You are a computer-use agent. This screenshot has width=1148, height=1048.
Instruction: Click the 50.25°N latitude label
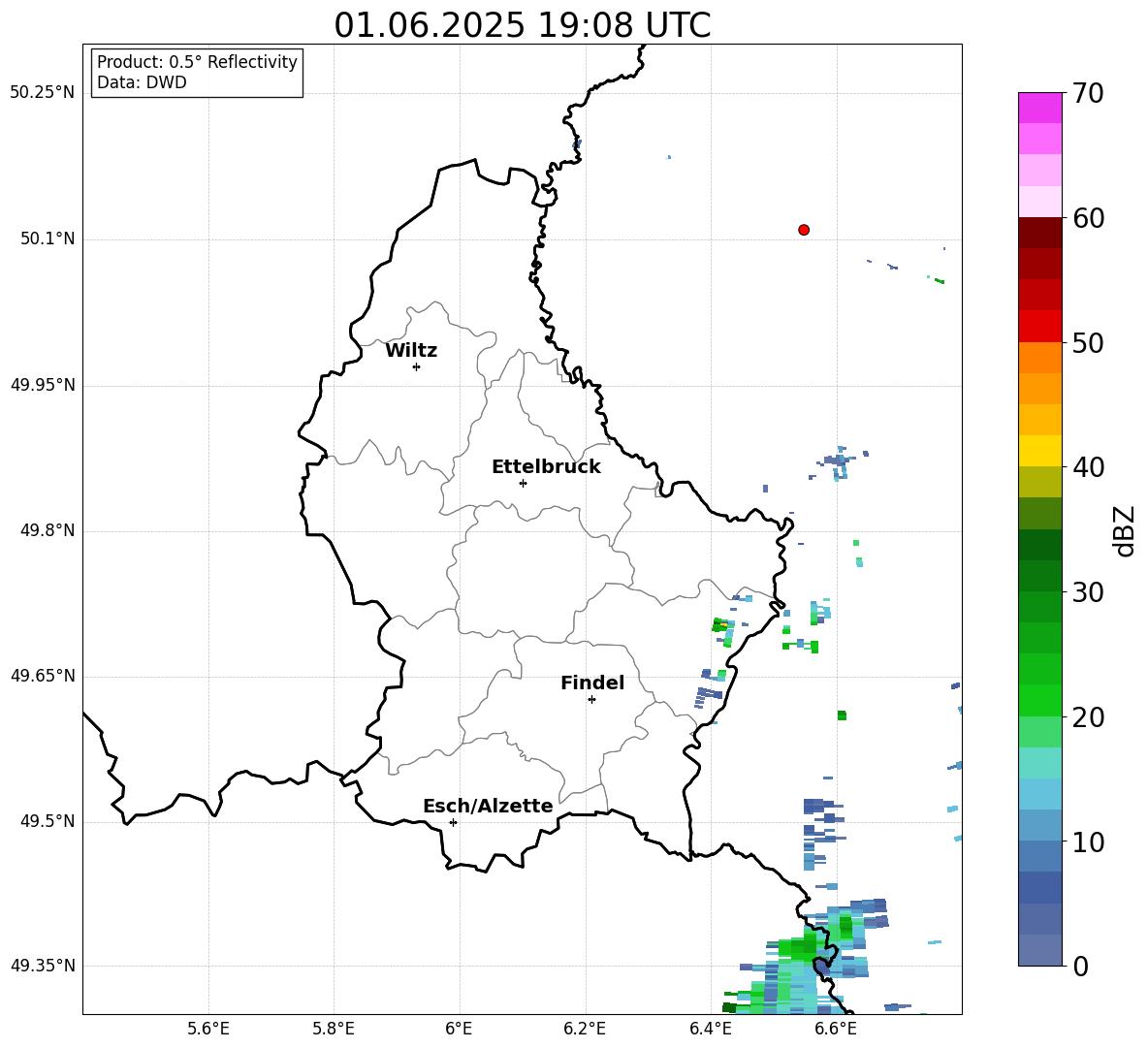pos(43,93)
